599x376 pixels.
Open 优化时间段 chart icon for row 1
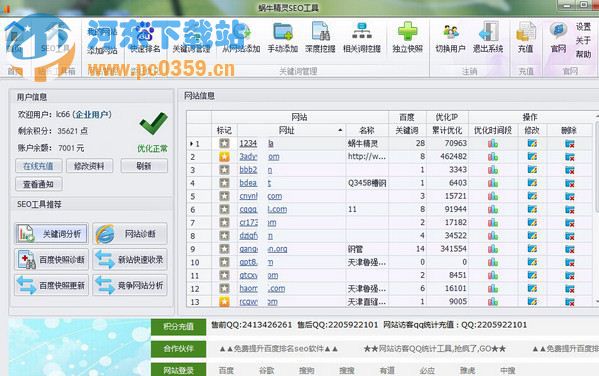point(493,144)
